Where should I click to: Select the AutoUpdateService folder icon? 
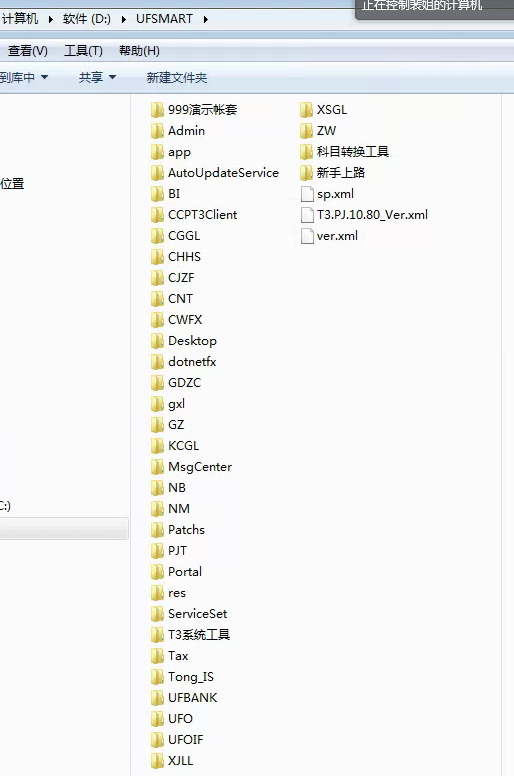pos(157,173)
